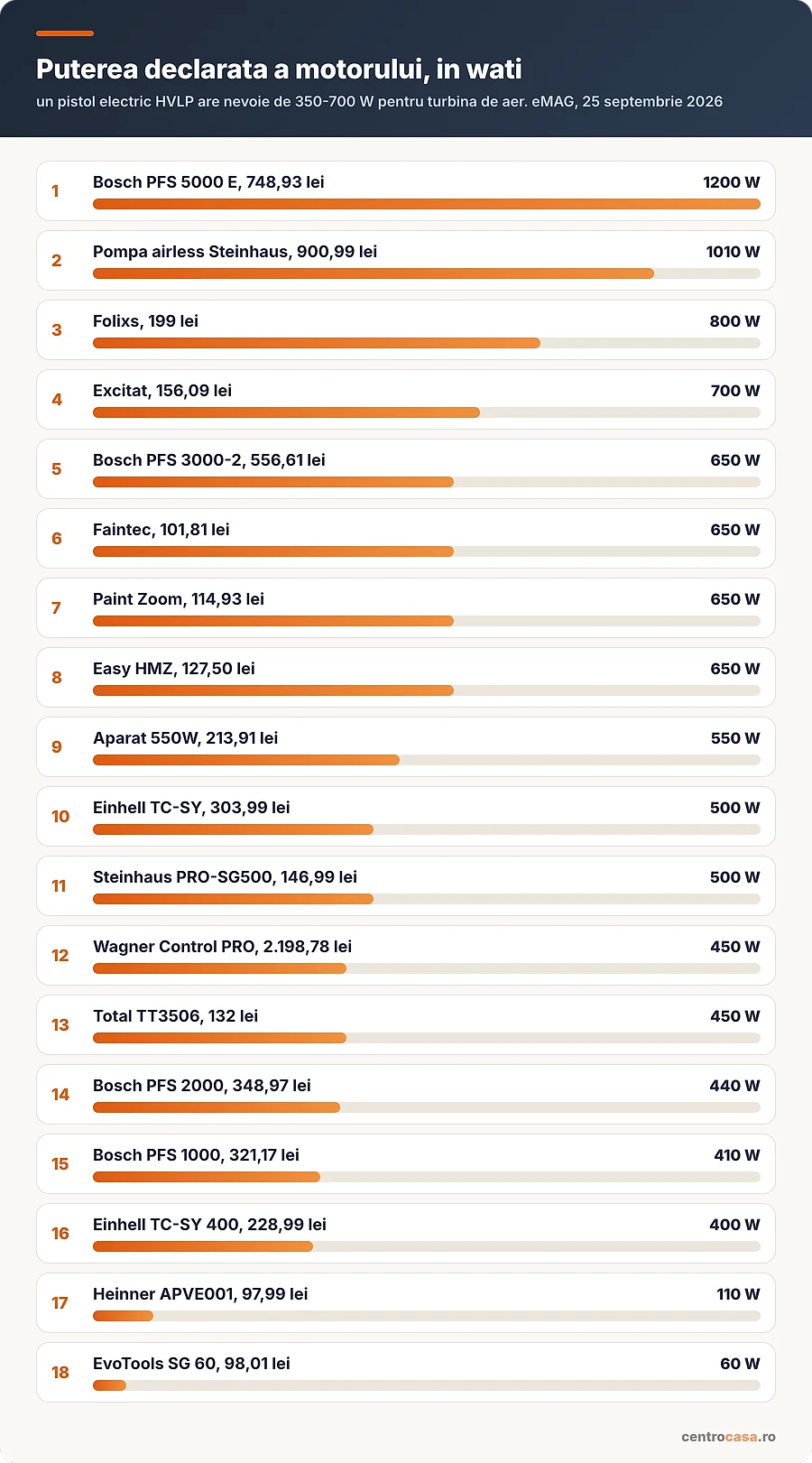Click the Einhell TC-SY 400 label
Viewport: 812px width, 1463px height.
click(x=209, y=1225)
